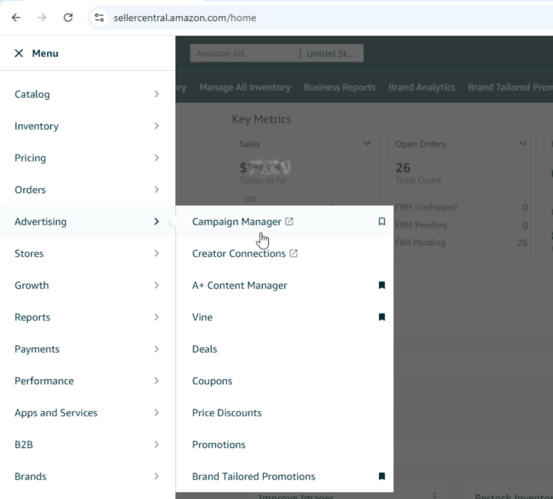Open site information icon in address bar

click(x=99, y=18)
